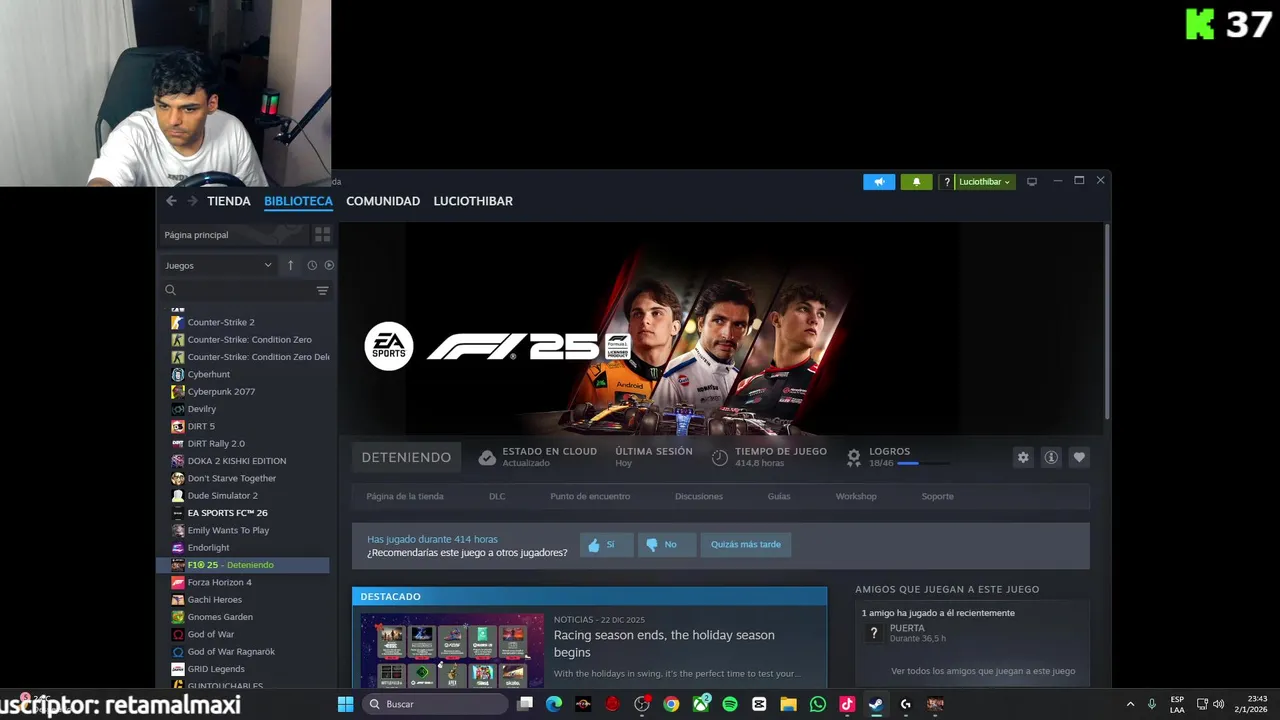This screenshot has width=1280, height=720.
Task: Click the play time clock icon
Action: (x=720, y=457)
